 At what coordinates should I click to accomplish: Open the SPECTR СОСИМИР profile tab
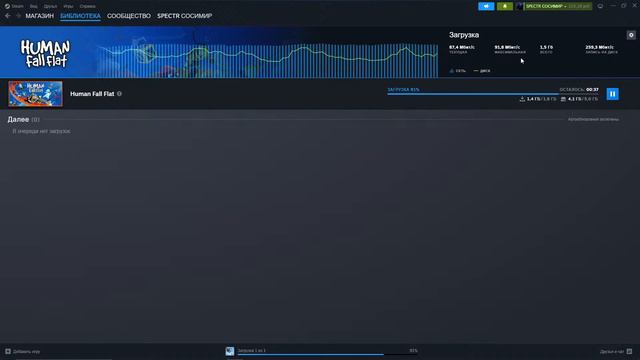[x=184, y=16]
